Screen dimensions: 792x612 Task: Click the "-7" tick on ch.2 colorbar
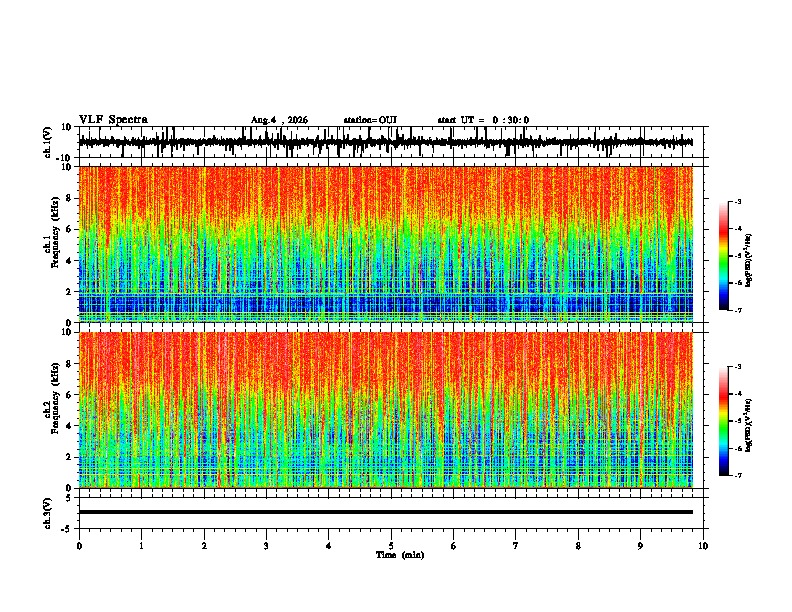pyautogui.click(x=737, y=476)
